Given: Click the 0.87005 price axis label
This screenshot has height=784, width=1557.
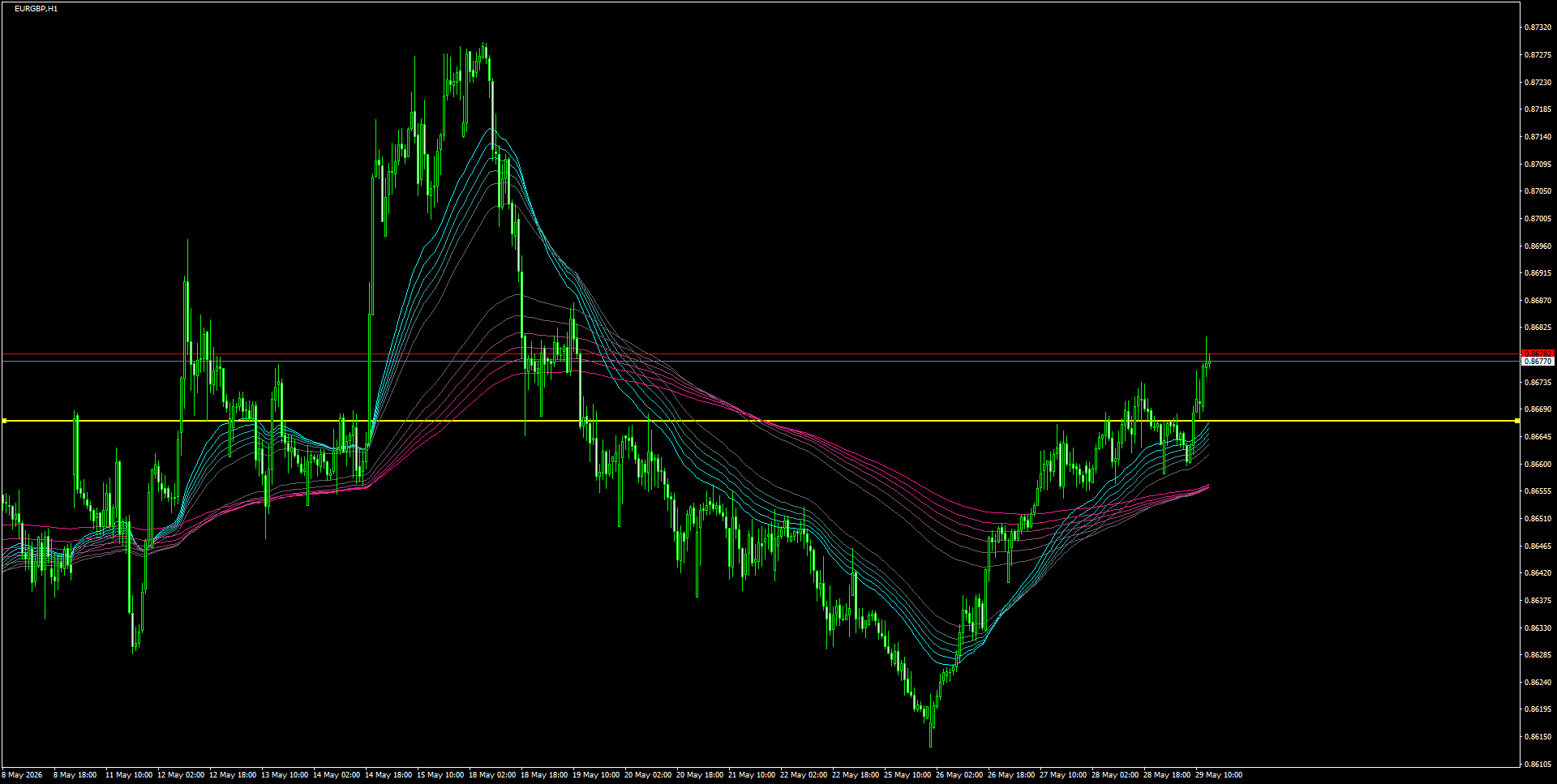Looking at the screenshot, I should pyautogui.click(x=1538, y=219).
